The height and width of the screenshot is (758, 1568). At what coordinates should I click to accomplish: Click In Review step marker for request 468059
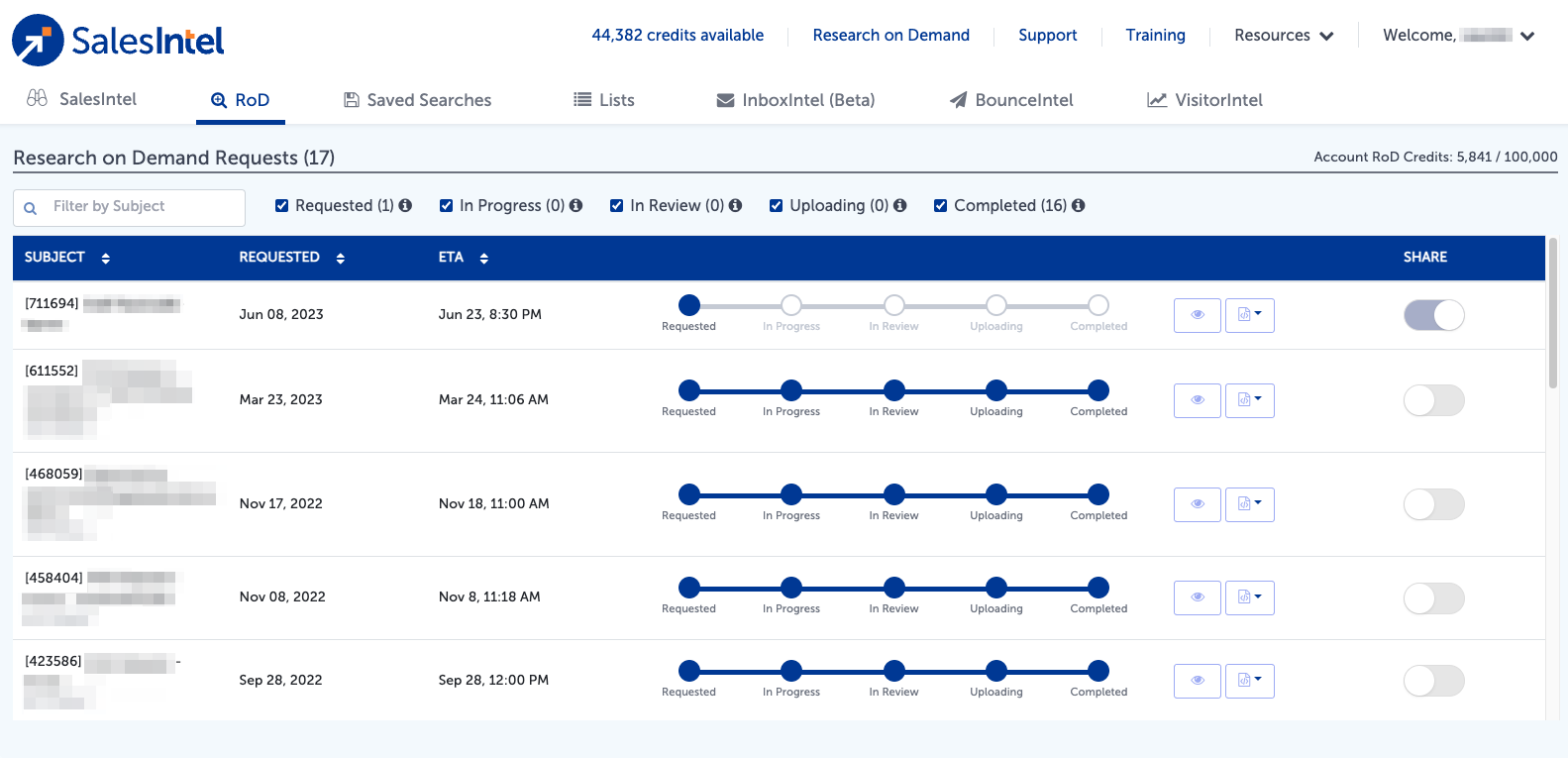[x=894, y=494]
